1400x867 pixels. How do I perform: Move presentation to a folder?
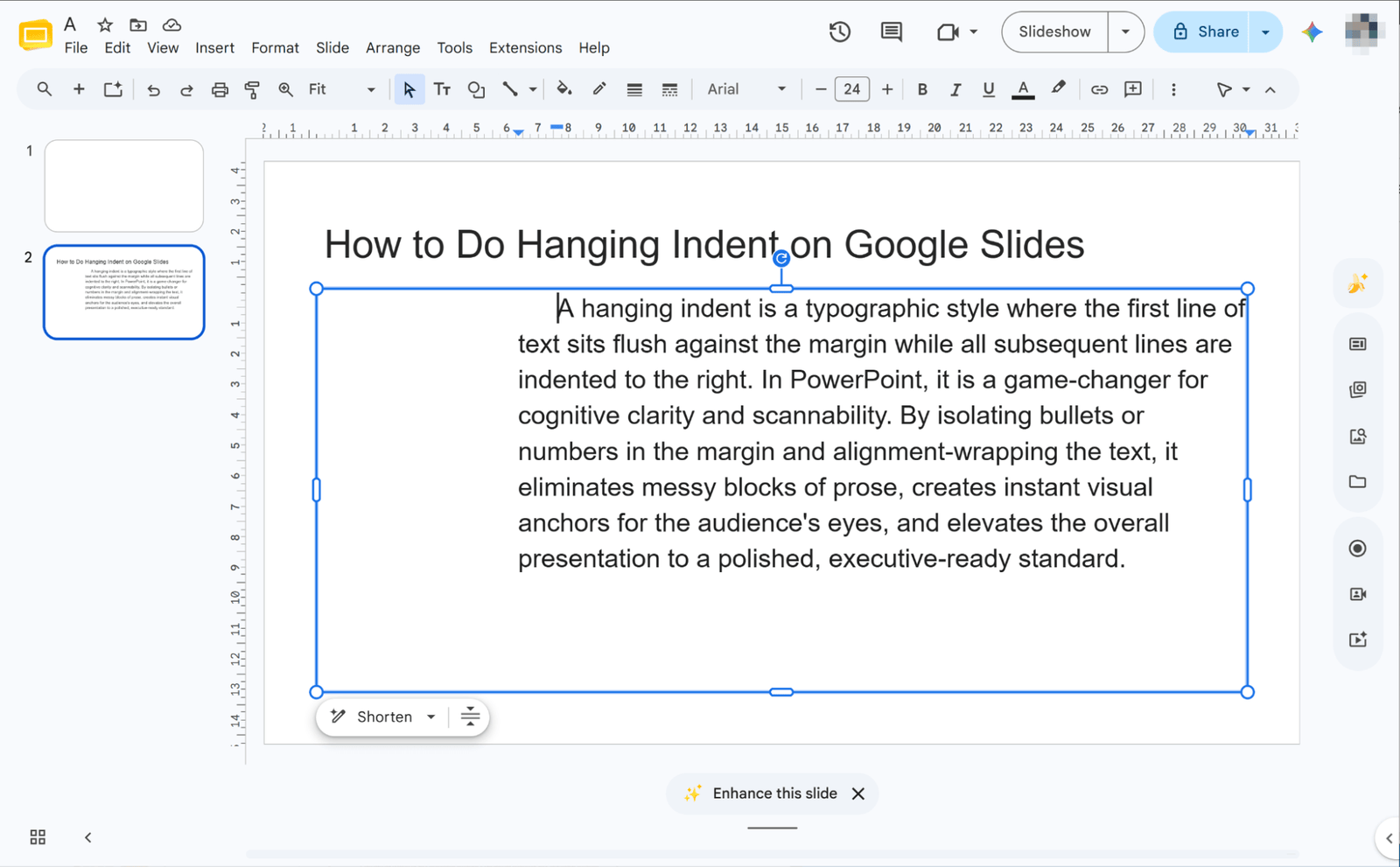pyautogui.click(x=138, y=24)
